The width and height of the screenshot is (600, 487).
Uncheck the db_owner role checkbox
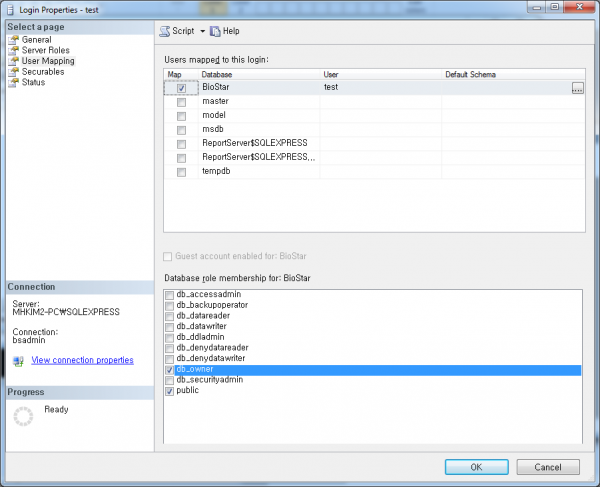pos(169,370)
